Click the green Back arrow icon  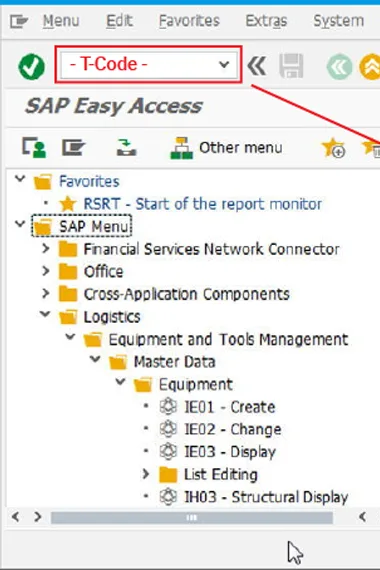point(339,67)
